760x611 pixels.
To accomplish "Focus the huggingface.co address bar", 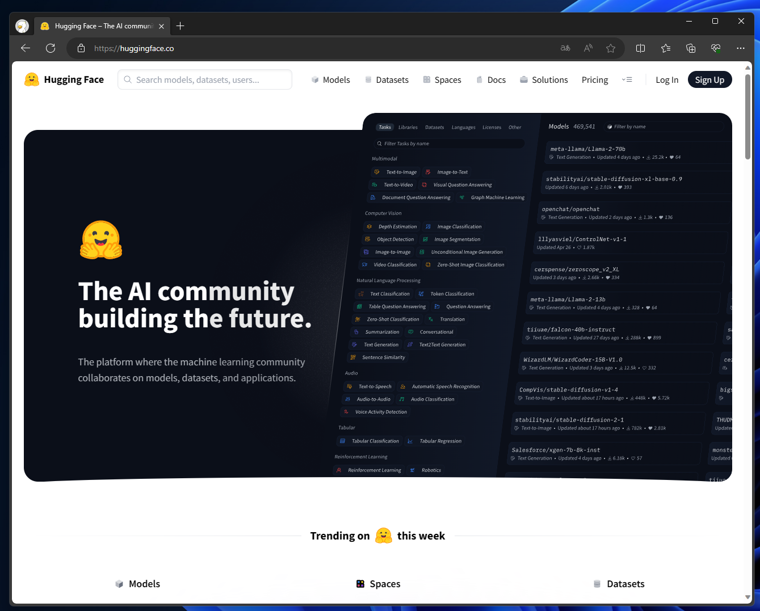I will tap(310, 48).
